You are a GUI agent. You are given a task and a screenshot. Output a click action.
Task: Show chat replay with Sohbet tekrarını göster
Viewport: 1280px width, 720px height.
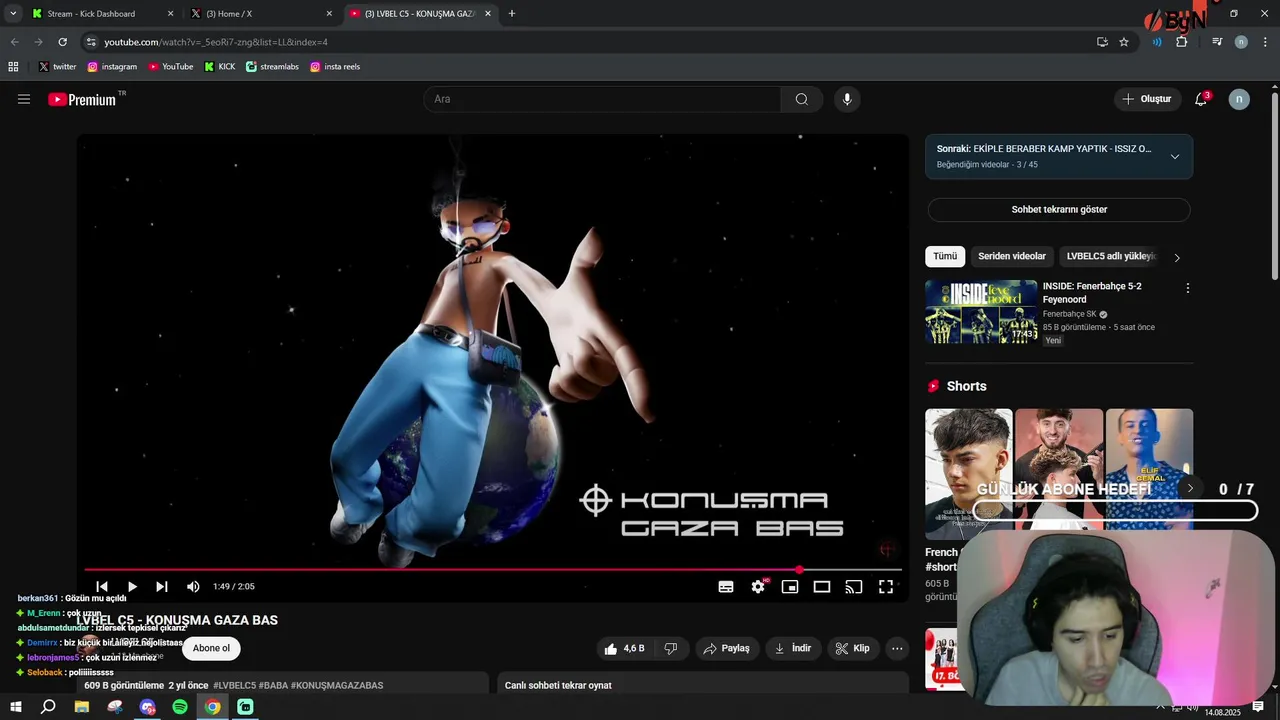click(1059, 210)
